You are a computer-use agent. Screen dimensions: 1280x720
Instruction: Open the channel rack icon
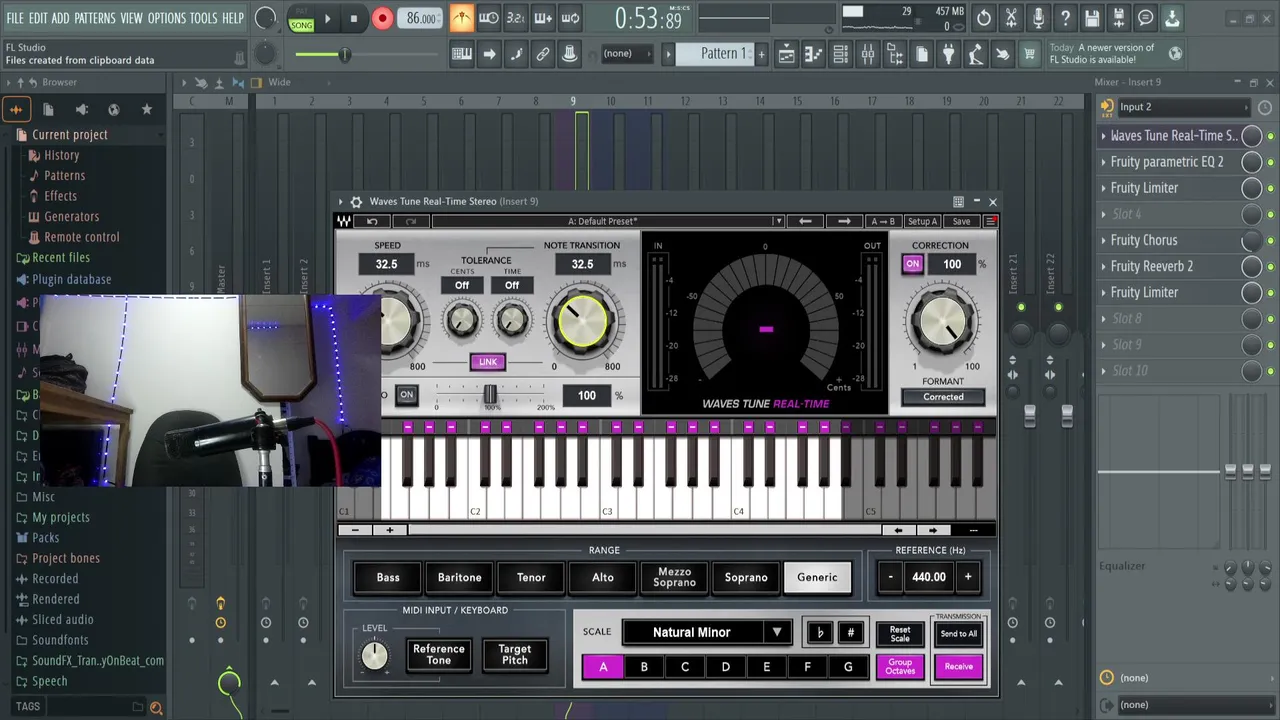click(841, 54)
